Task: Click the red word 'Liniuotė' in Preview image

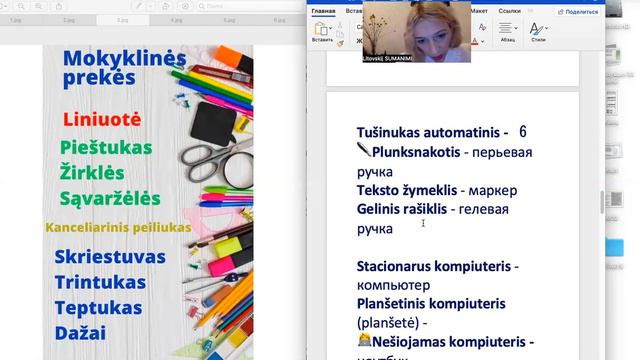Action: pos(102,120)
